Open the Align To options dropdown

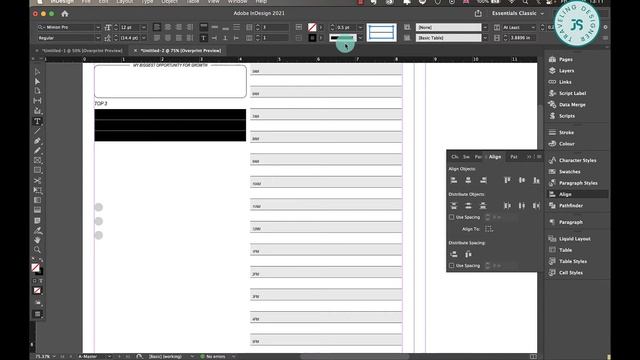tap(489, 229)
